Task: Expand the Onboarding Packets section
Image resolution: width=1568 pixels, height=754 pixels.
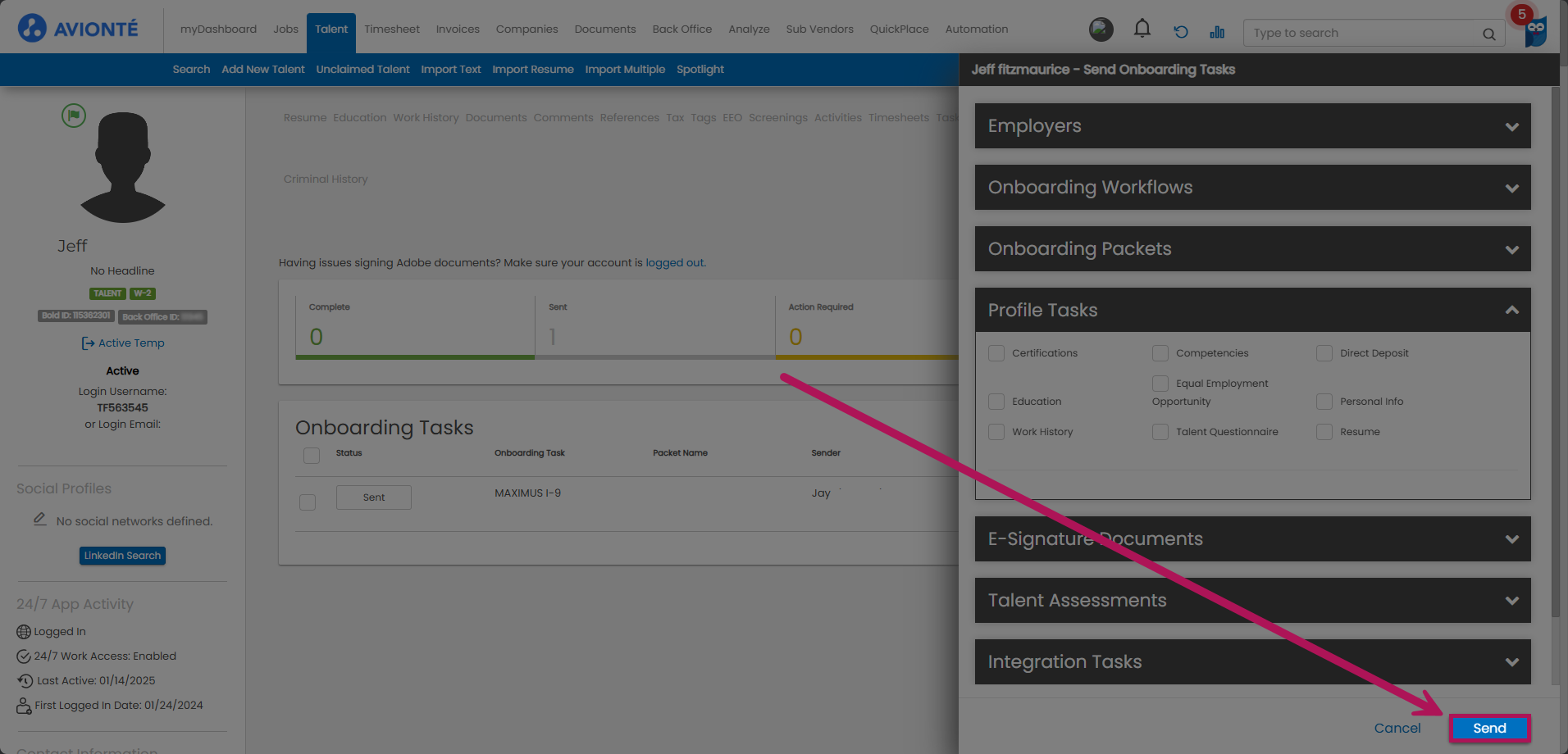Action: 1252,249
